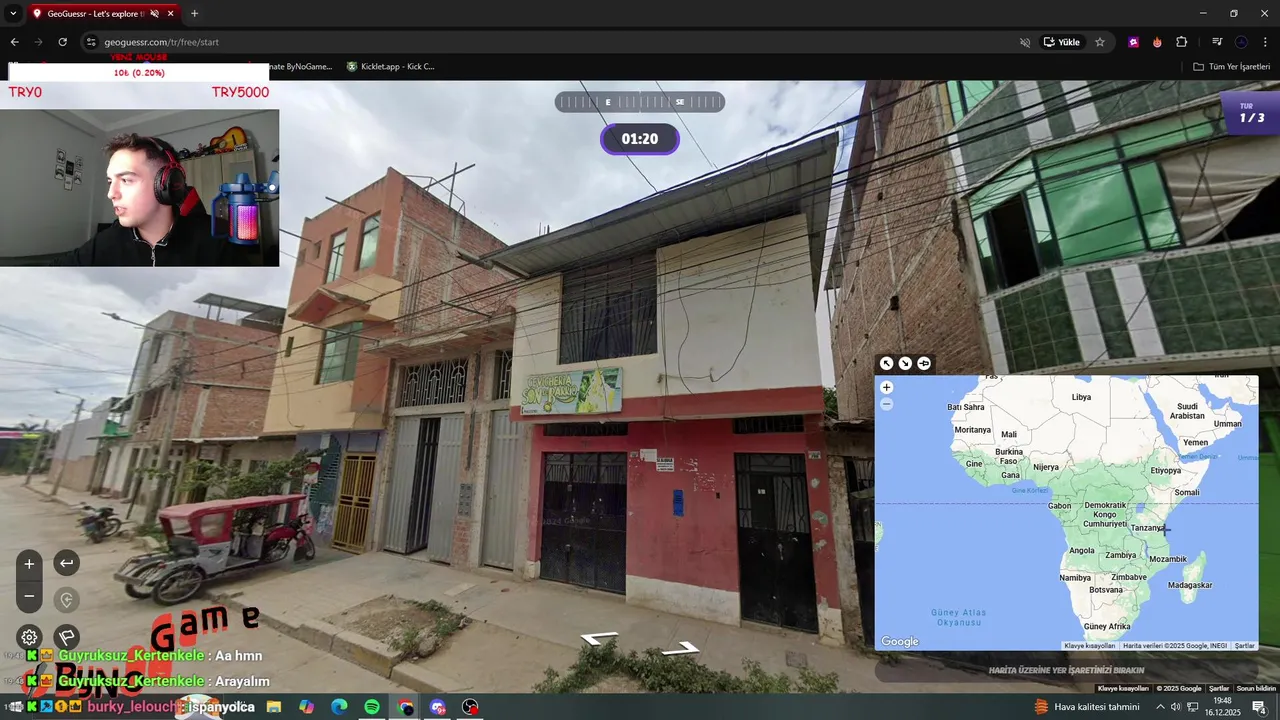Image resolution: width=1280 pixels, height=720 pixels.
Task: Zoom out on the guess map
Action: click(x=886, y=404)
